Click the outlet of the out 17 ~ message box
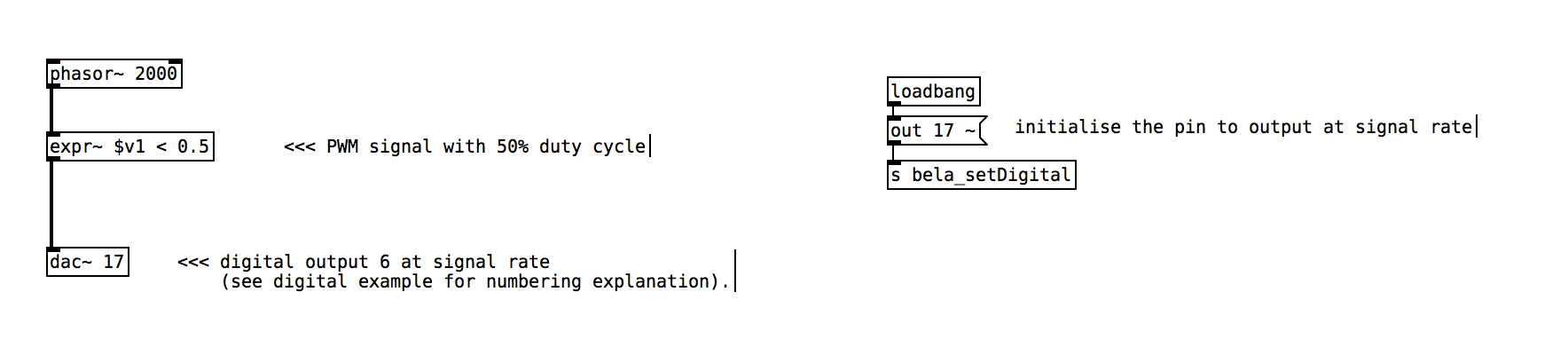Viewport: 1568px width, 355px height. [x=894, y=144]
